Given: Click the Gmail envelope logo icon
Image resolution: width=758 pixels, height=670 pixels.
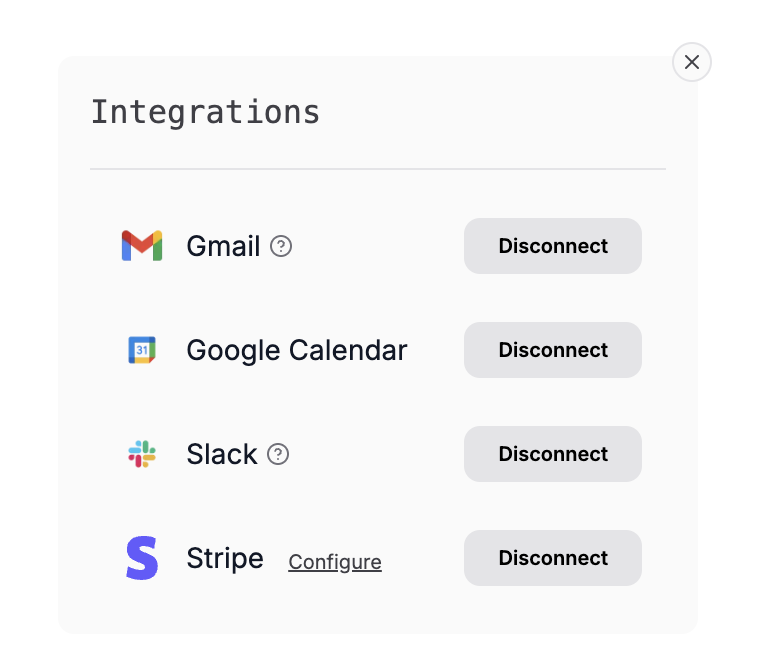Looking at the screenshot, I should pyautogui.click(x=142, y=246).
